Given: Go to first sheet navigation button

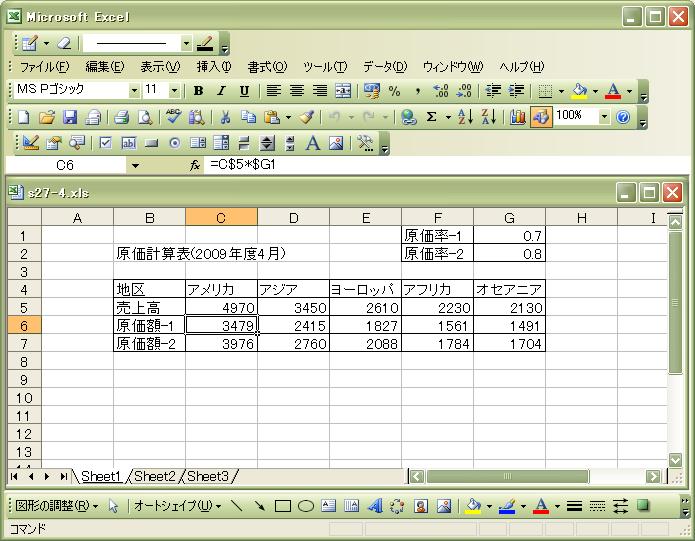Looking at the screenshot, I should coord(14,476).
